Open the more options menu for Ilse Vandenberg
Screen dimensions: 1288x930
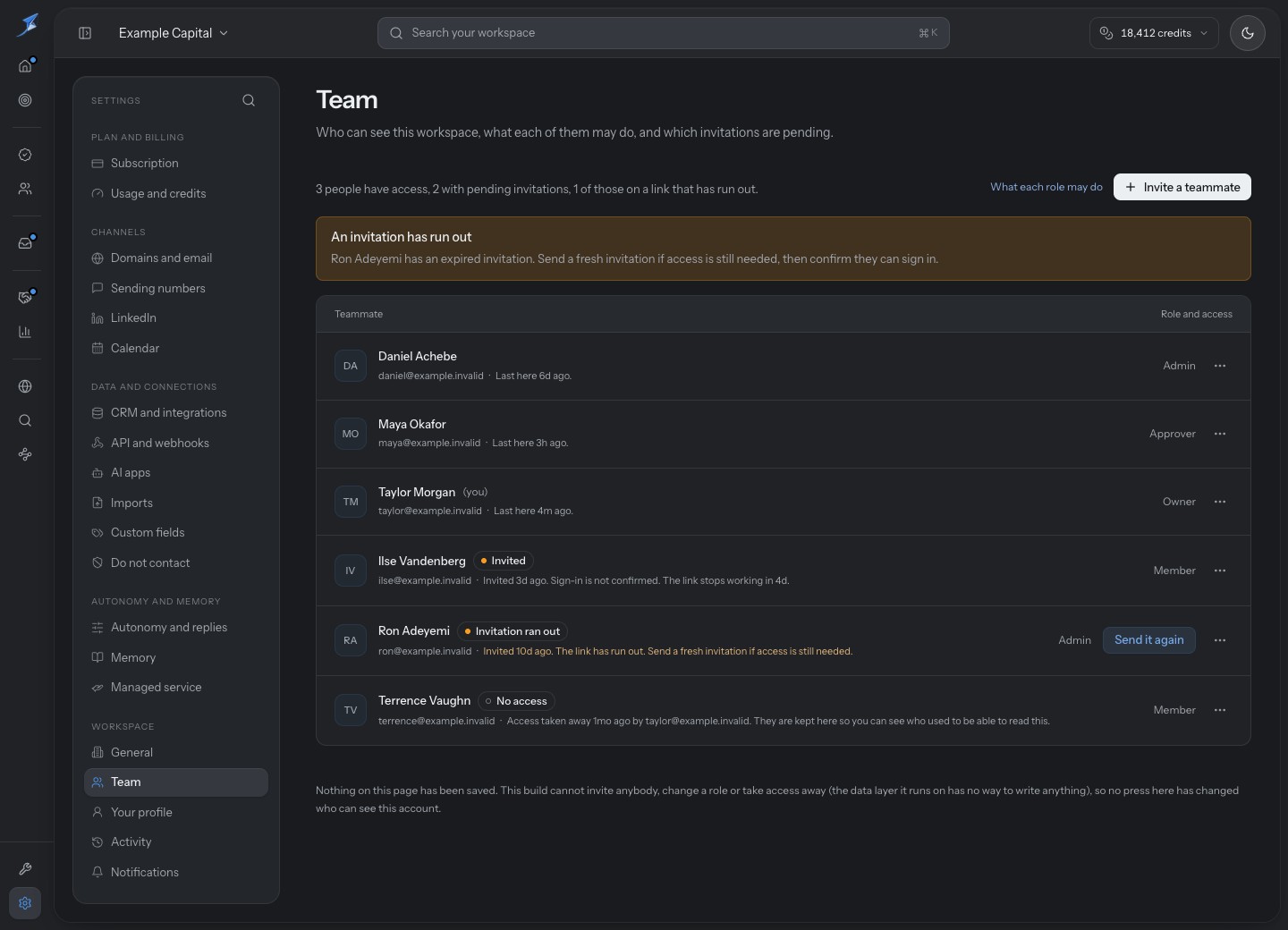point(1220,571)
